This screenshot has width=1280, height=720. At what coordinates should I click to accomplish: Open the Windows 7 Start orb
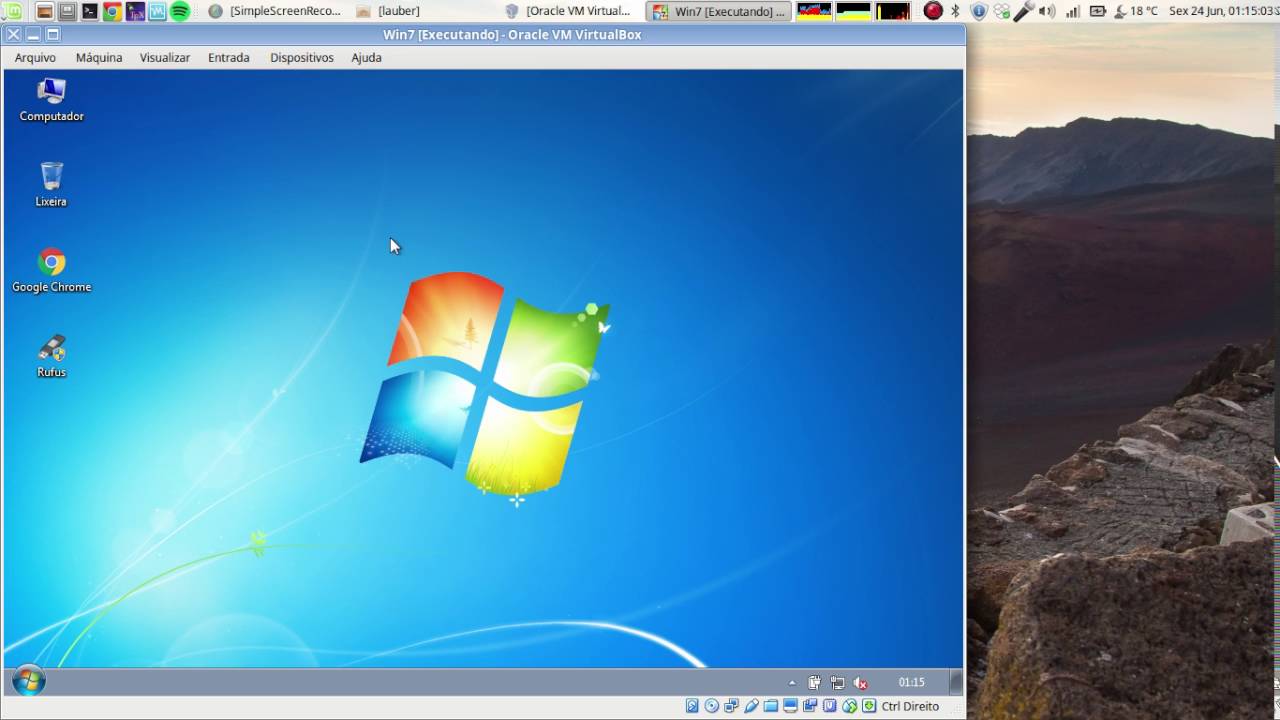click(29, 682)
